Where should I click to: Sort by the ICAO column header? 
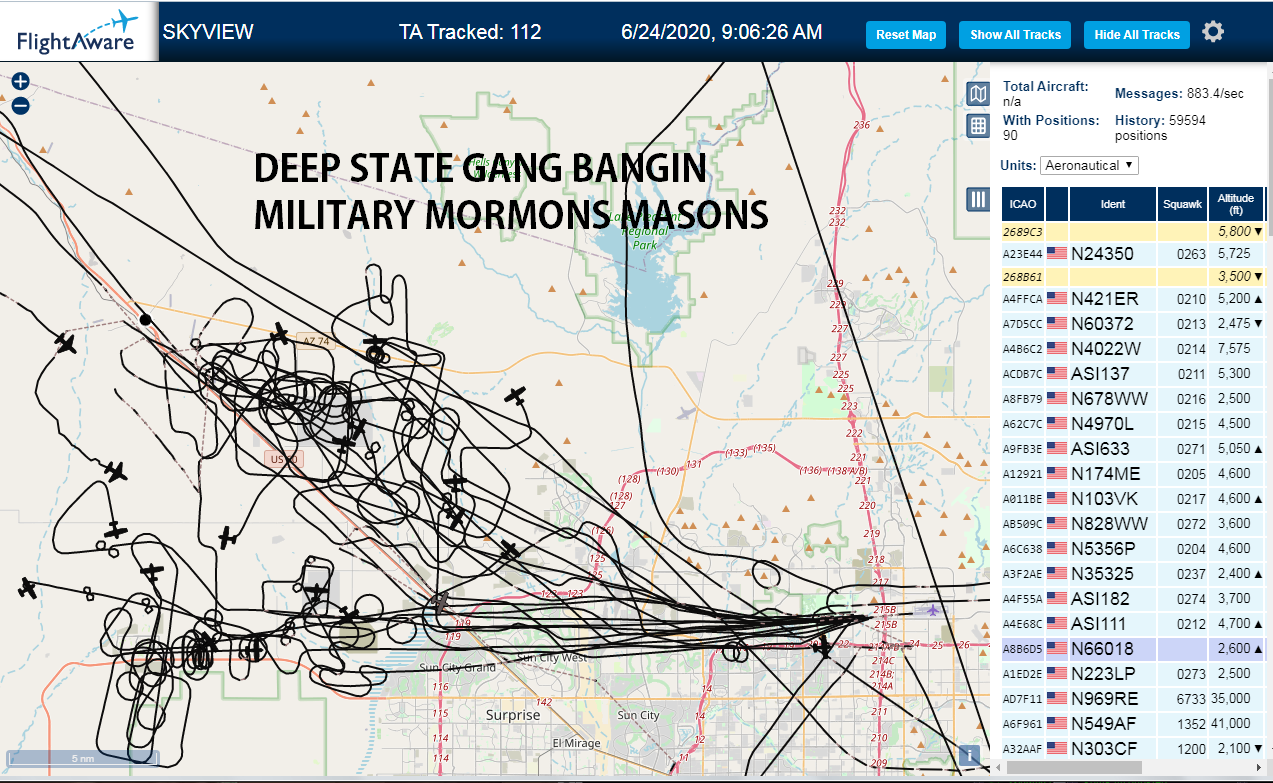click(x=1023, y=204)
